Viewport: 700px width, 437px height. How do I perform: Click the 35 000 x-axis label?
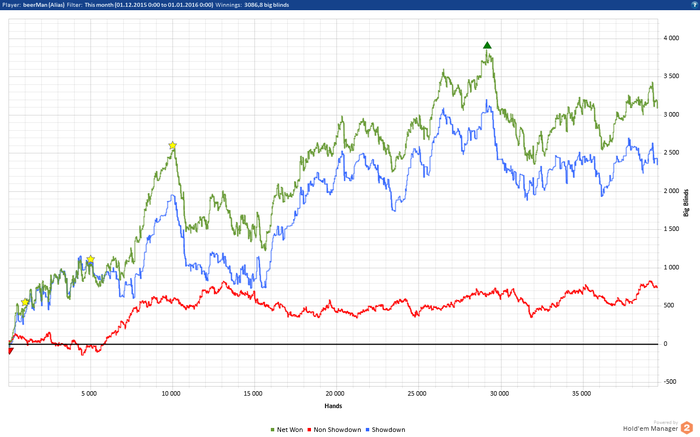click(x=581, y=394)
